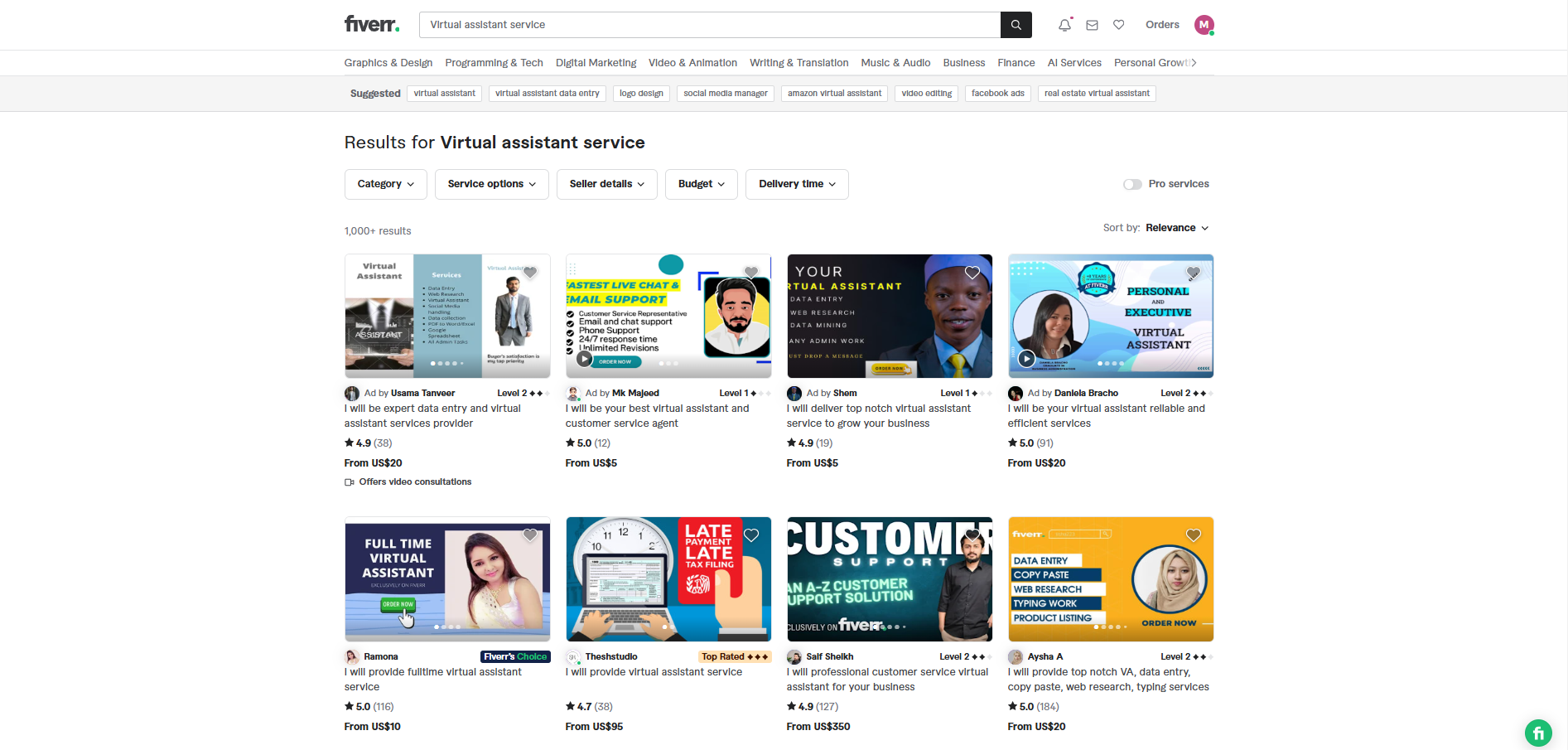Expand the Category filter dropdown
The image size is (1568, 750).
[x=386, y=184]
